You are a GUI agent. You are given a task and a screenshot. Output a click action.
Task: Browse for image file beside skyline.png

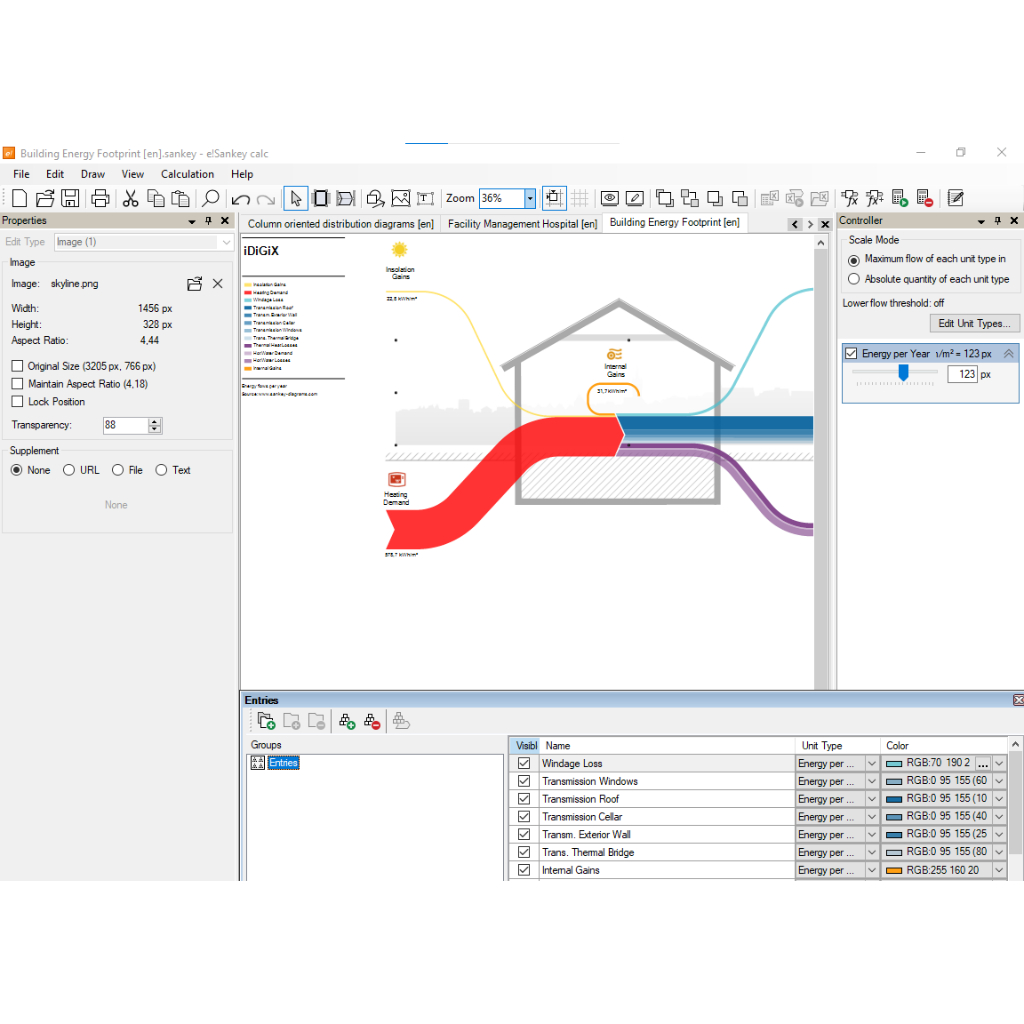click(195, 284)
